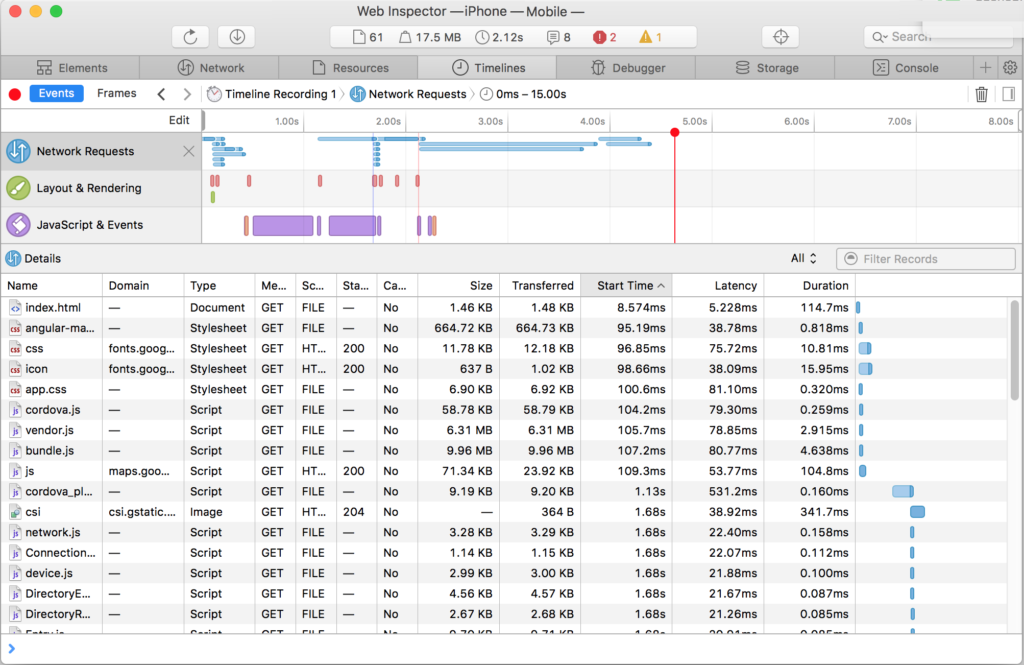1024x665 pixels.
Task: Click the yellow warnings count indicator
Action: (x=650, y=37)
